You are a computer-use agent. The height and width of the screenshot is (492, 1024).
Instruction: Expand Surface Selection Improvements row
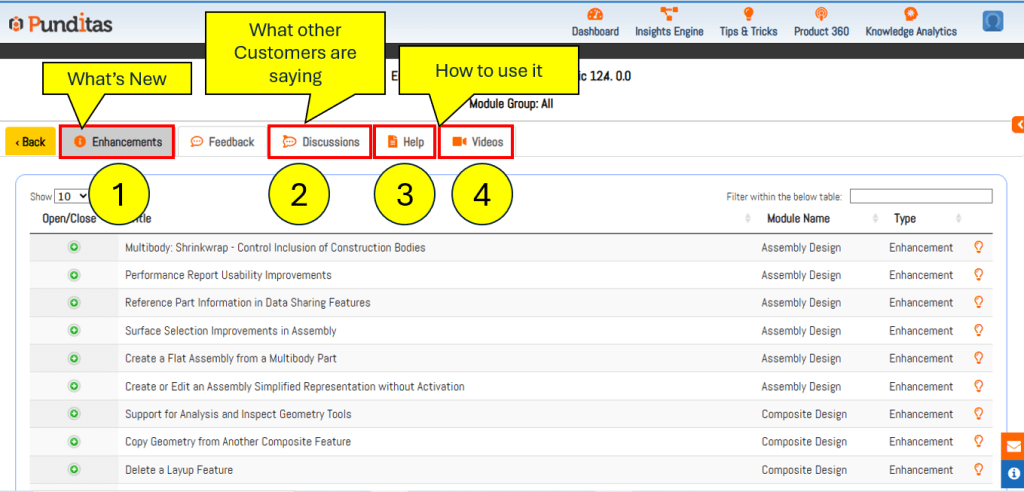(x=74, y=331)
